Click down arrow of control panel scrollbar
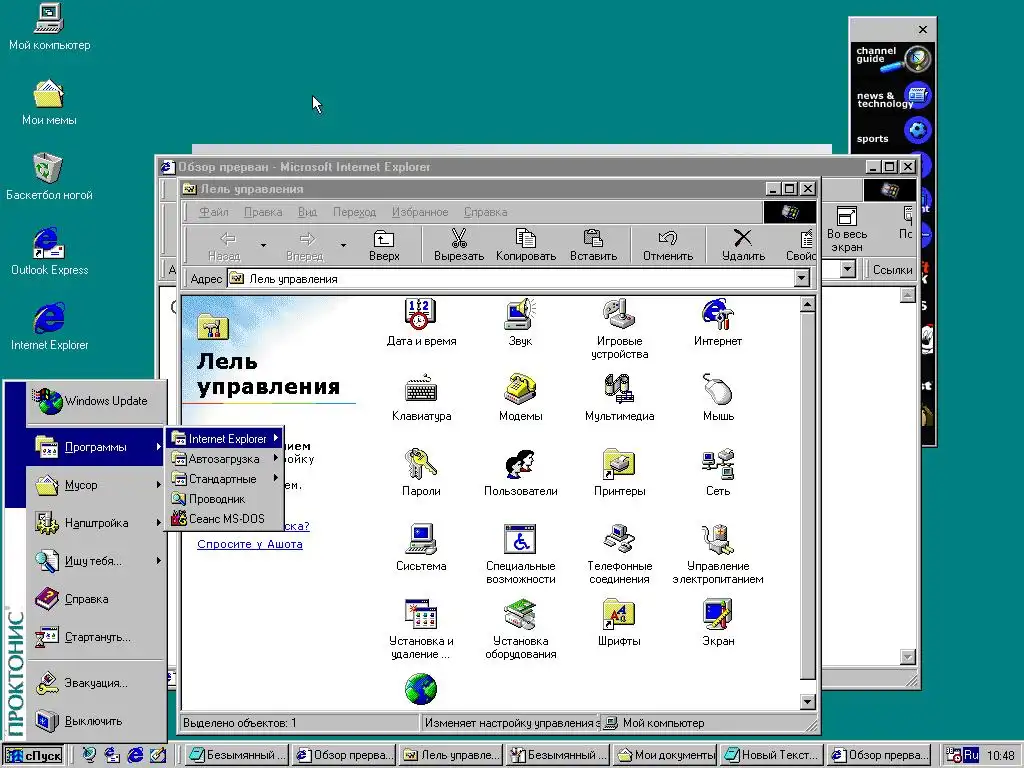 (808, 702)
